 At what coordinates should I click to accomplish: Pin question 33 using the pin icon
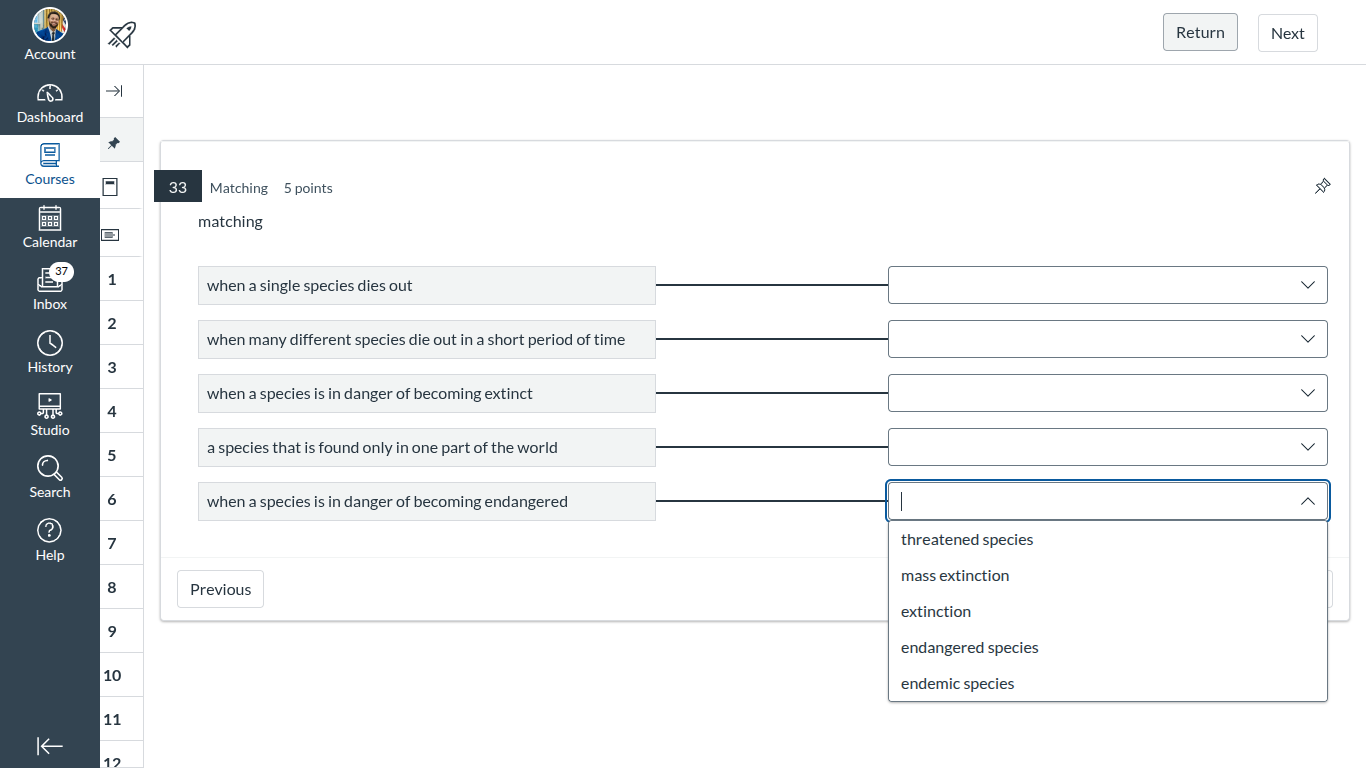(1322, 187)
